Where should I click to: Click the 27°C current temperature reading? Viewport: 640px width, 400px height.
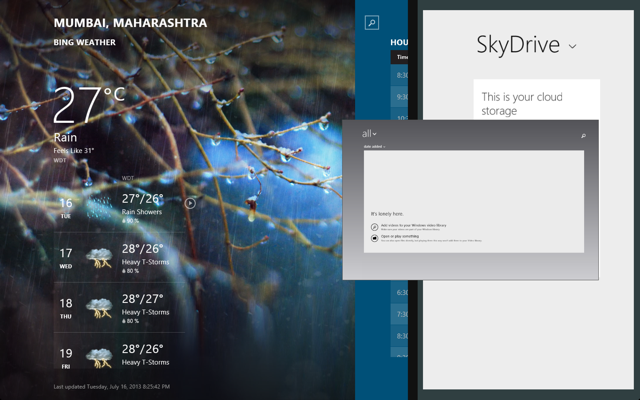point(89,105)
